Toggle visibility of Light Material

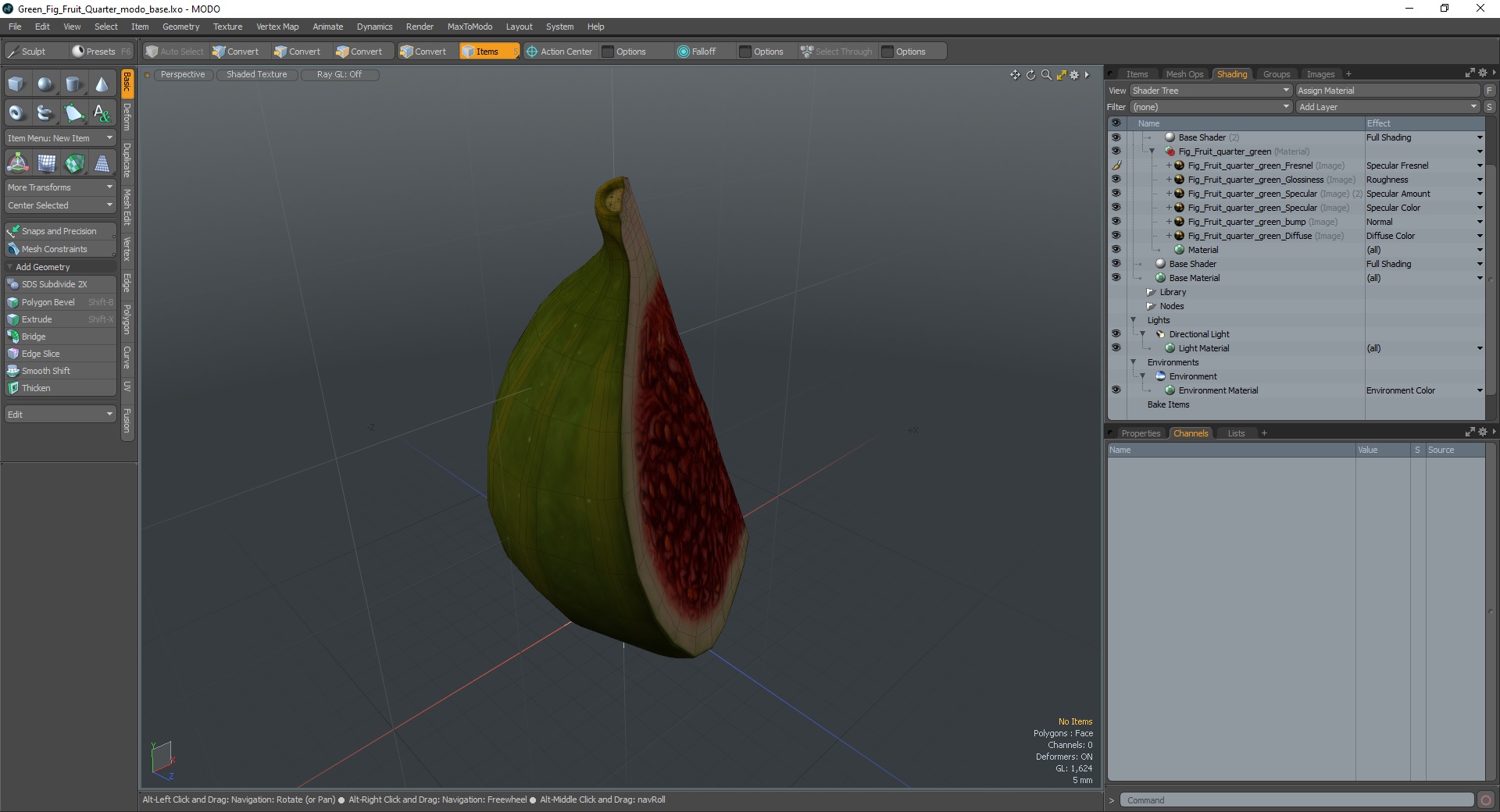pos(1116,348)
